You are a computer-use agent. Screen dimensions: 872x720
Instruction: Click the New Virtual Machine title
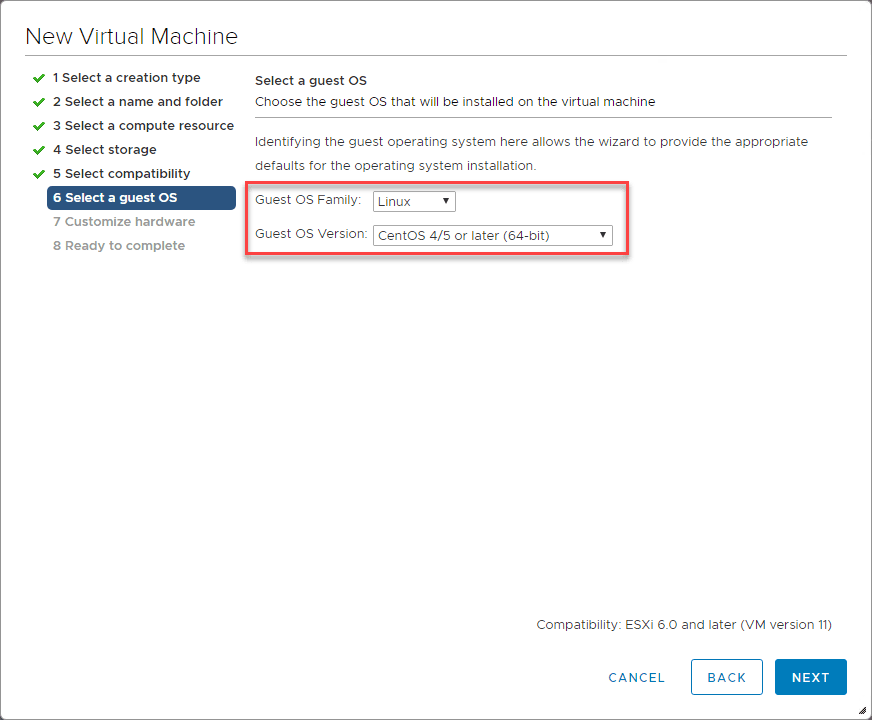tap(131, 37)
